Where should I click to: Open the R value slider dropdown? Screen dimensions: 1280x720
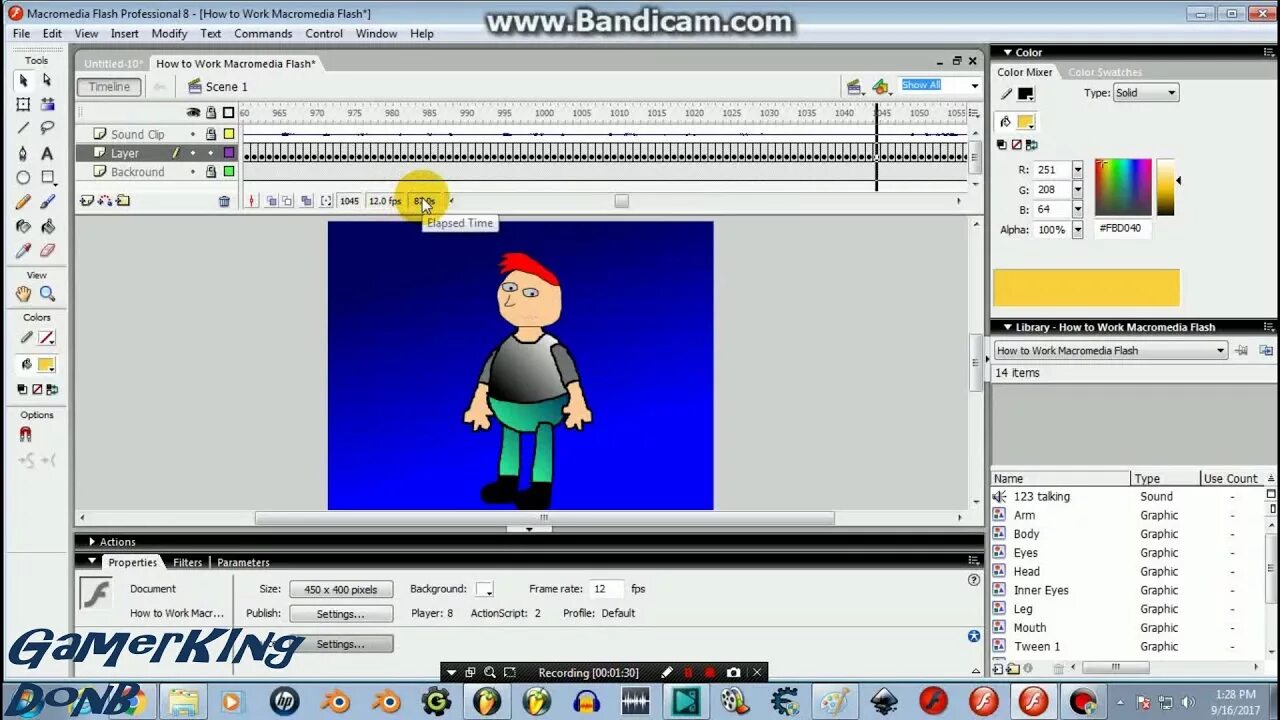pyautogui.click(x=1077, y=170)
